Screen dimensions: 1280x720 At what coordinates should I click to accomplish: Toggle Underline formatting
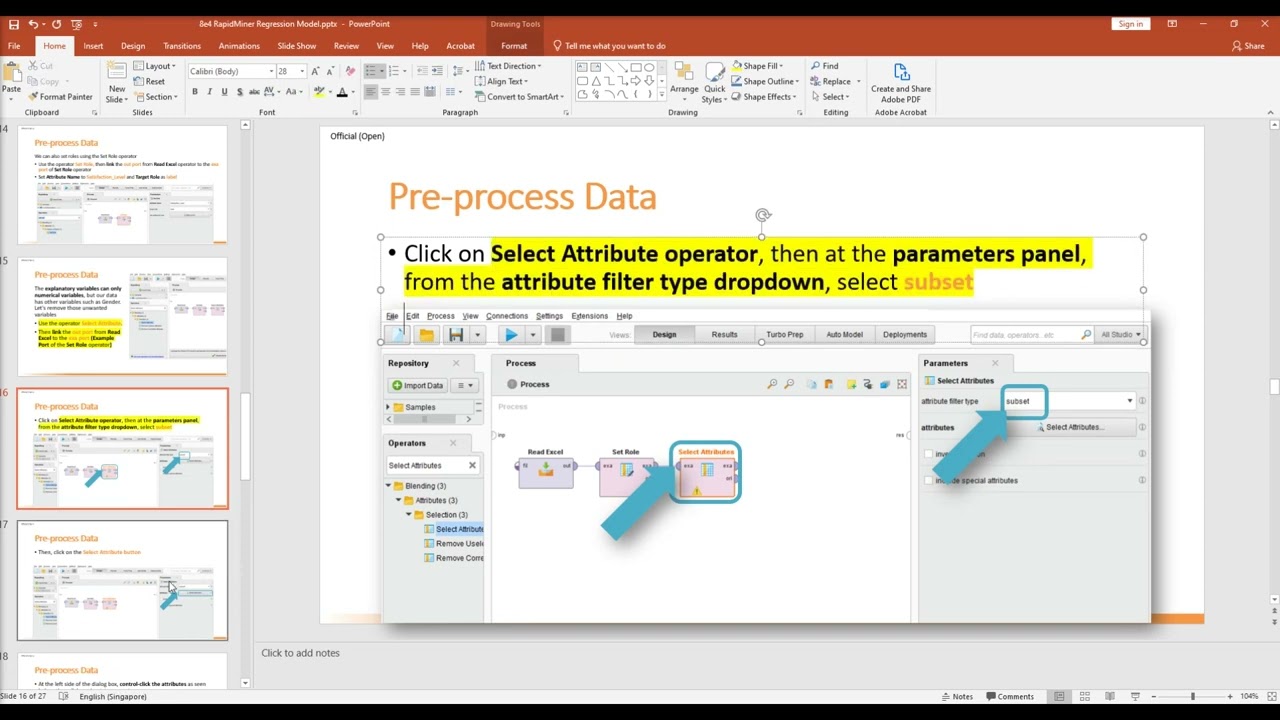pyautogui.click(x=224, y=92)
